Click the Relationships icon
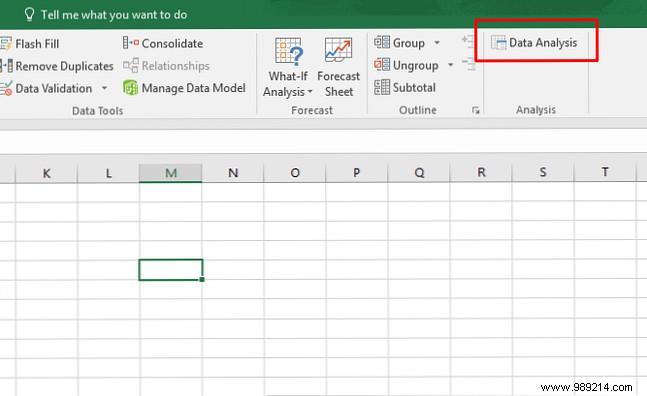Image resolution: width=647 pixels, height=396 pixels. 130,65
